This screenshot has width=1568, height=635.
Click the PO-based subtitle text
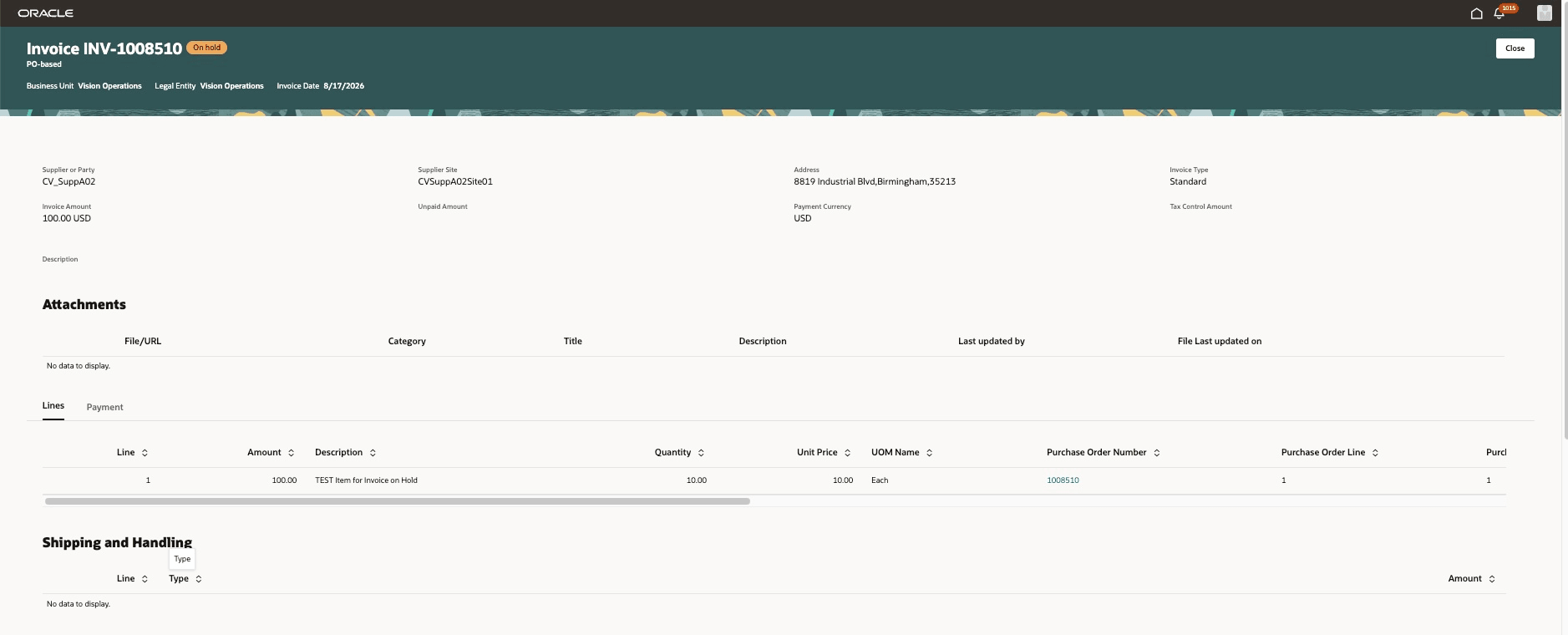[x=44, y=64]
